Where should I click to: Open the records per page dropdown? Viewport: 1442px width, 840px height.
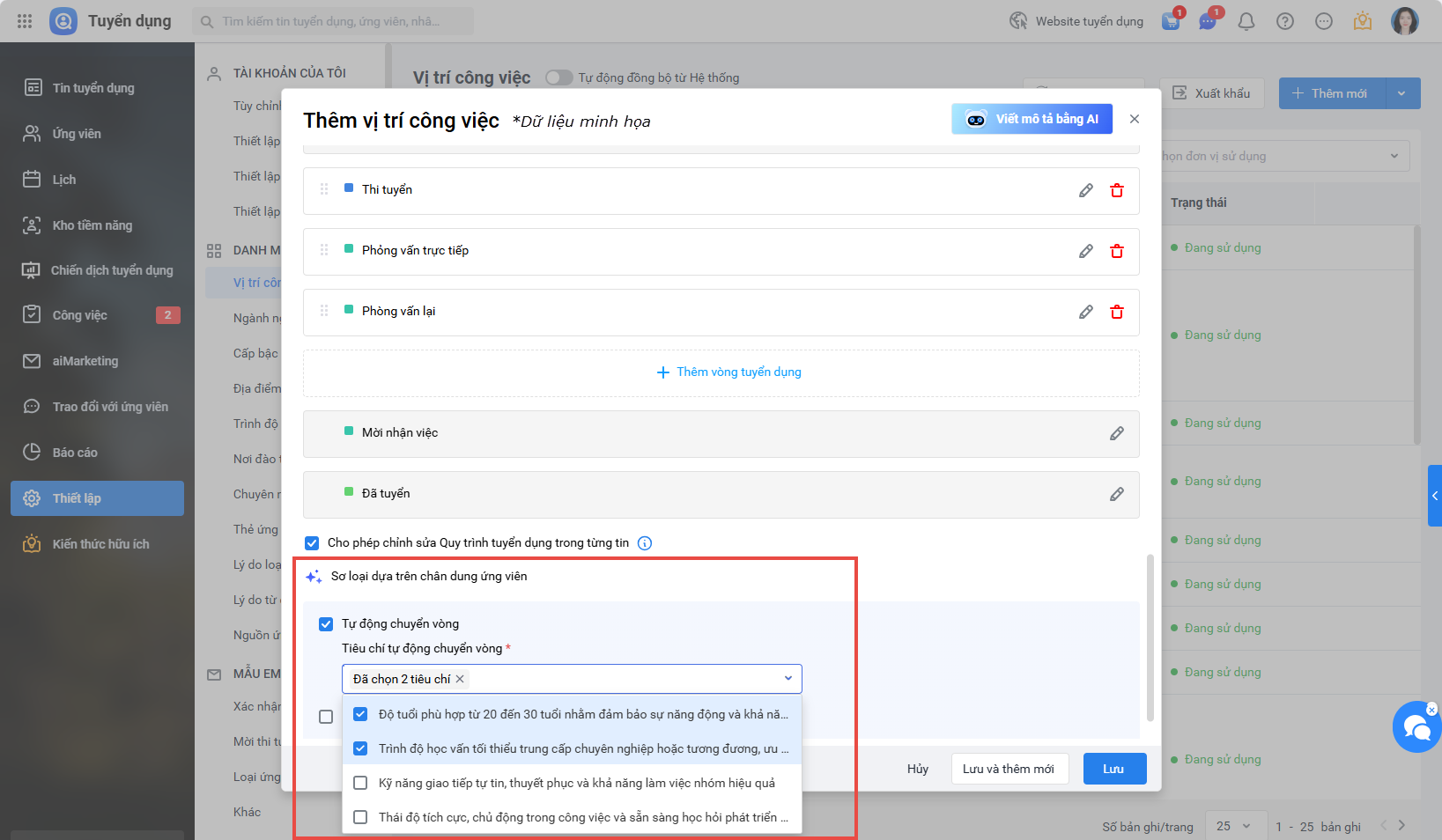pyautogui.click(x=1234, y=826)
